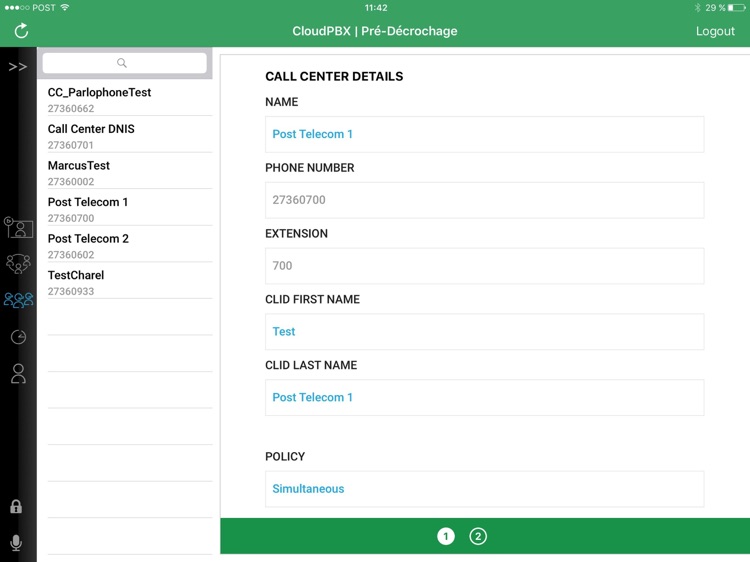Tap the lock icon in sidebar
This screenshot has width=750, height=562.
coord(16,507)
